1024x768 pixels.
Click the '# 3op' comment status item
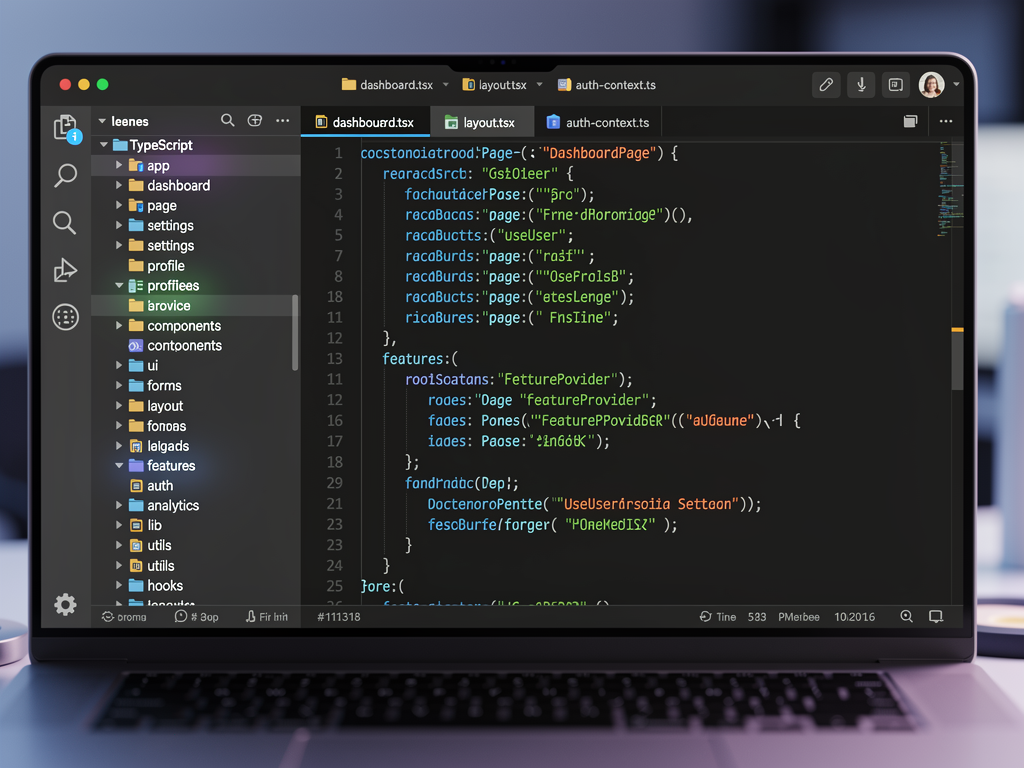[197, 617]
